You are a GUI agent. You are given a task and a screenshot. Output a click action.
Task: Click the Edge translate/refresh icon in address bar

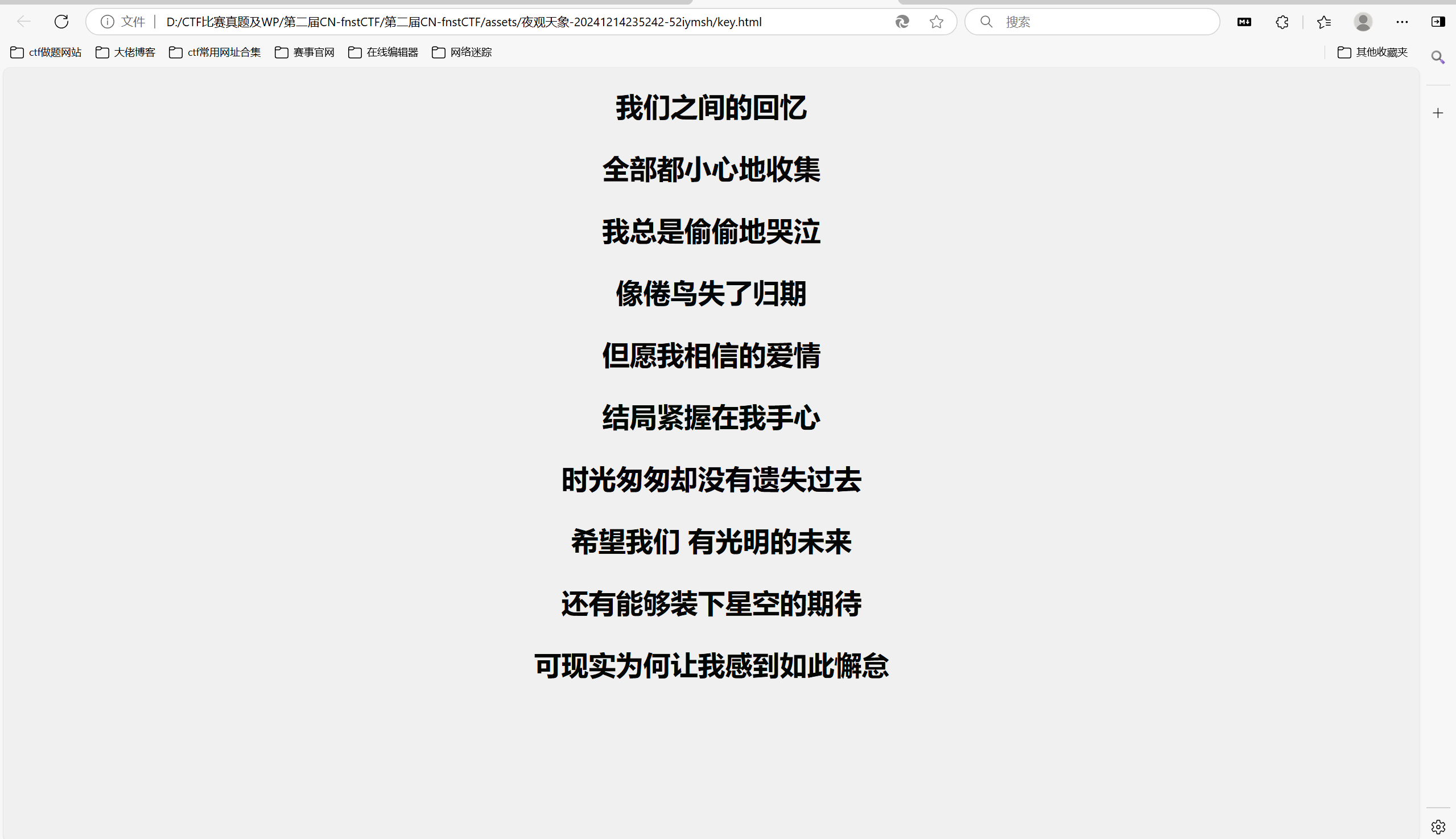pyautogui.click(x=902, y=22)
